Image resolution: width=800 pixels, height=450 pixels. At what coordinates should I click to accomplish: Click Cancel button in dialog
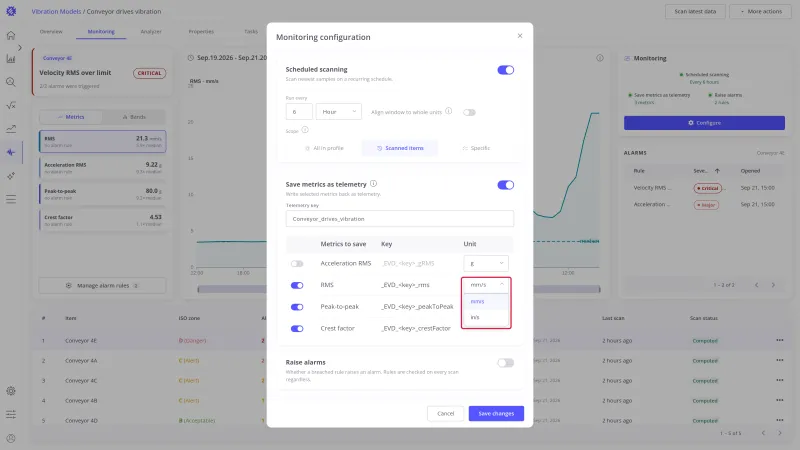445,413
